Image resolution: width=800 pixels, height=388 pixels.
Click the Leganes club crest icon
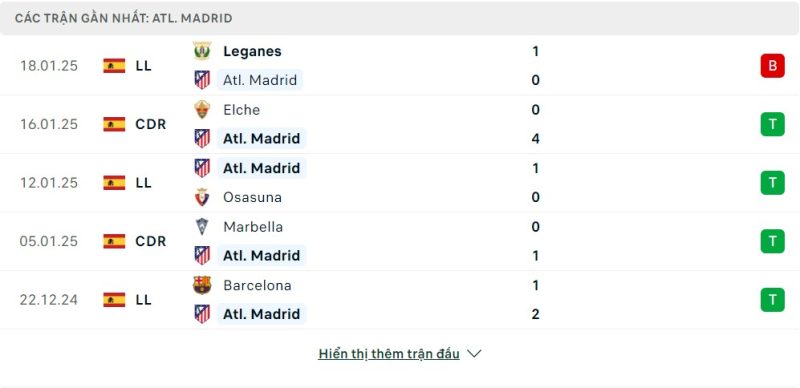coord(202,51)
